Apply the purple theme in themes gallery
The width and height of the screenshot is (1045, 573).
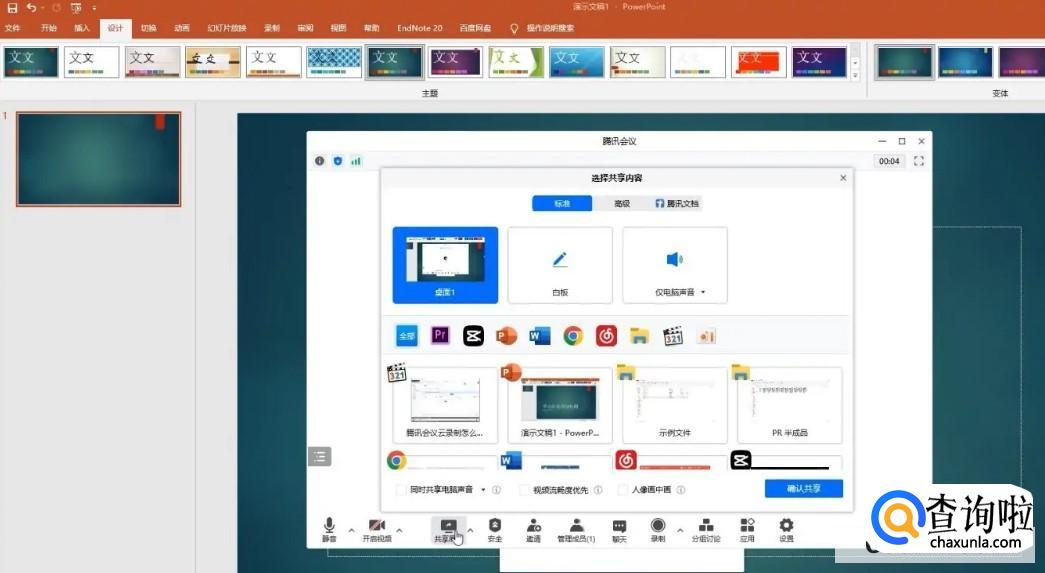pos(455,62)
